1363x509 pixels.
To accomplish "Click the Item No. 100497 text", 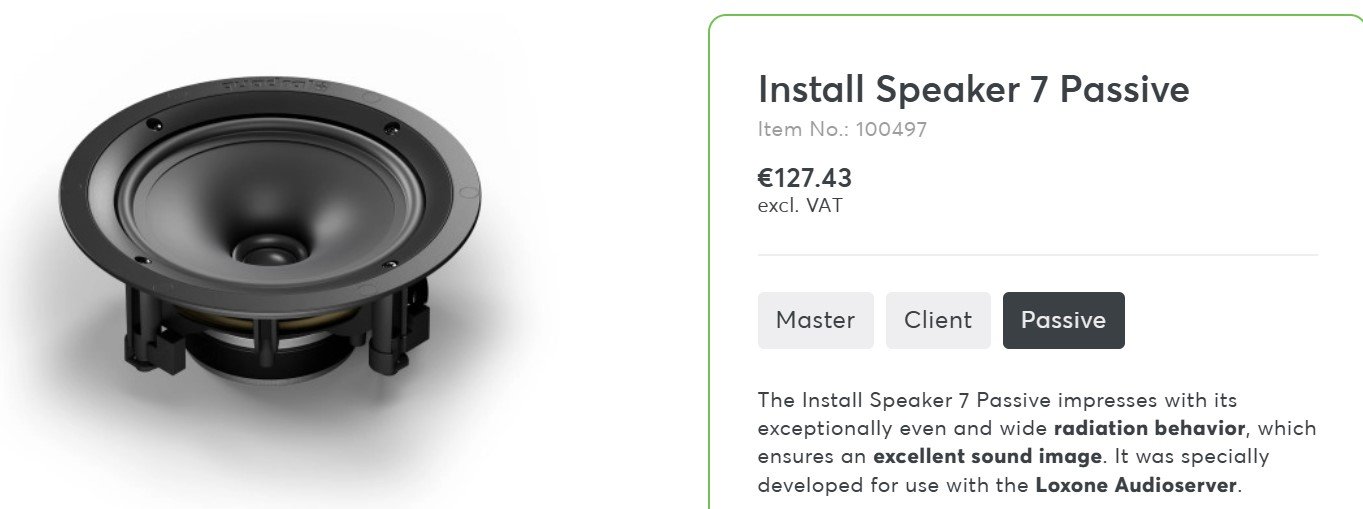I will point(843,129).
